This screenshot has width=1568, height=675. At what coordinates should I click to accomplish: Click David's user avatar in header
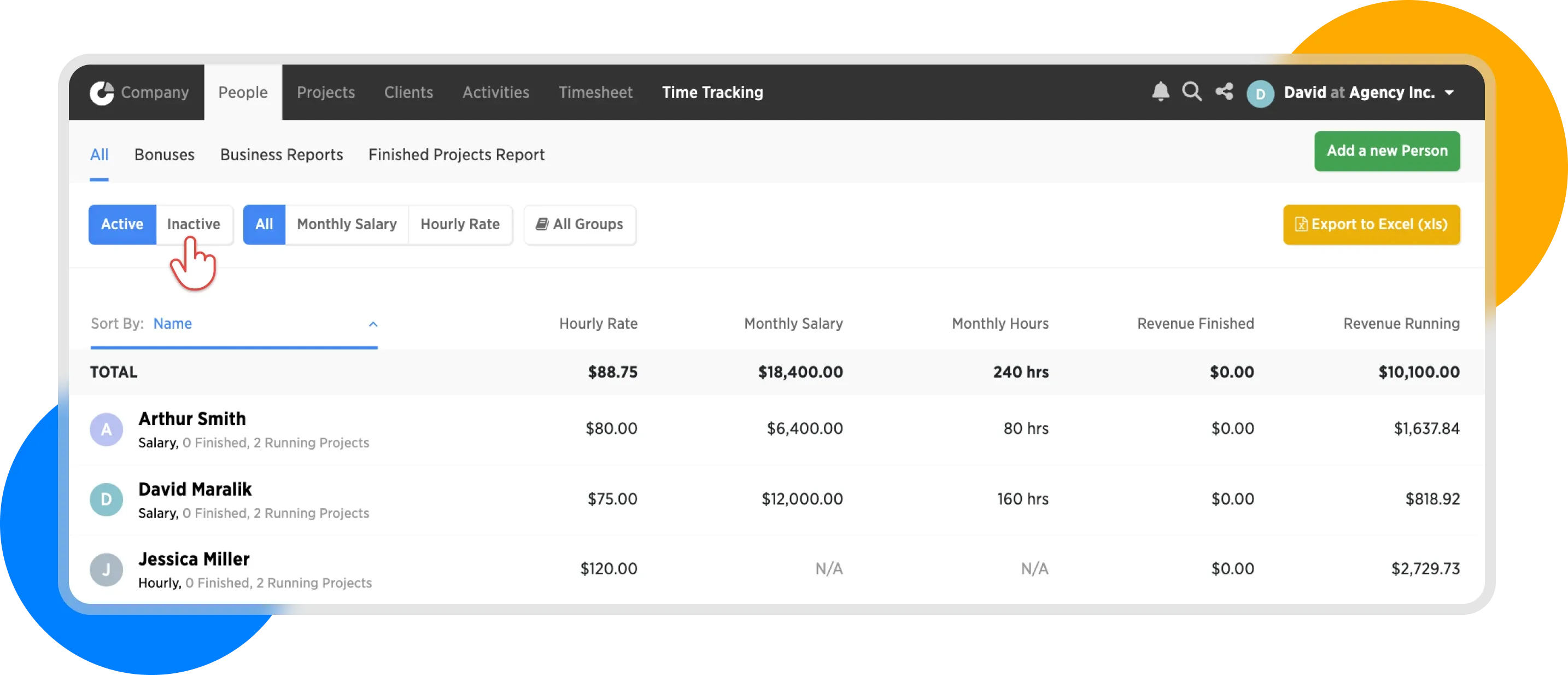point(1260,94)
